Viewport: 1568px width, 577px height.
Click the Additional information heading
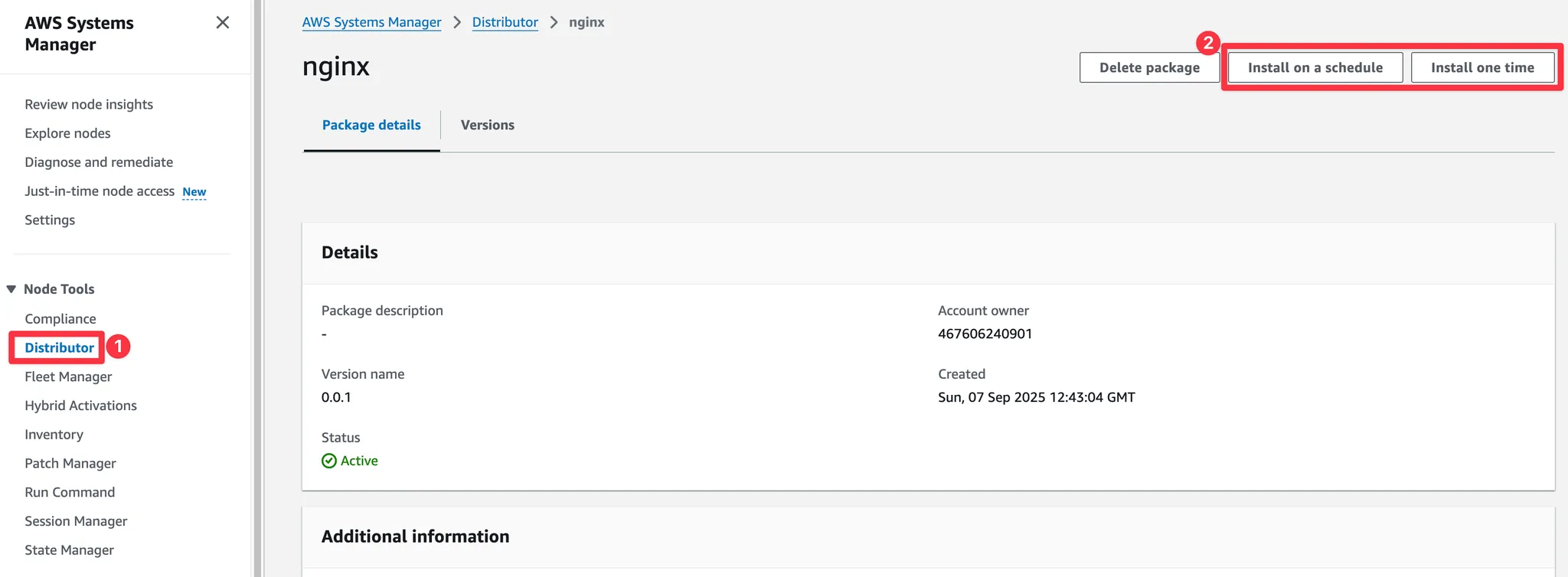(x=415, y=536)
